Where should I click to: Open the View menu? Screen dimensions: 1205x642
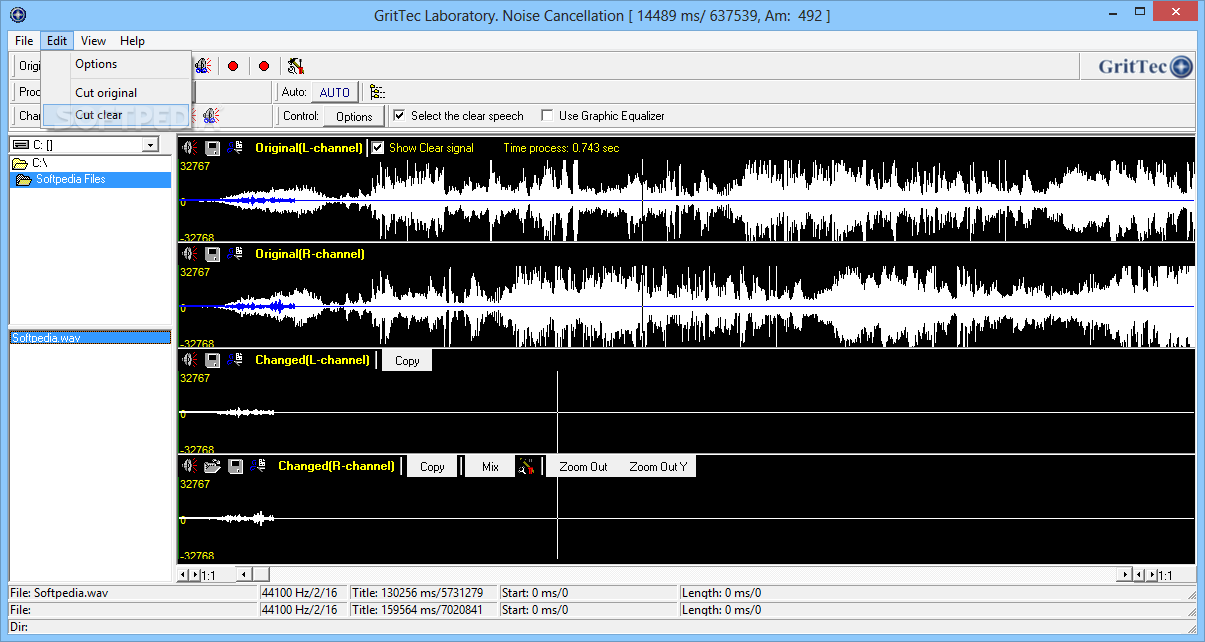click(x=94, y=41)
